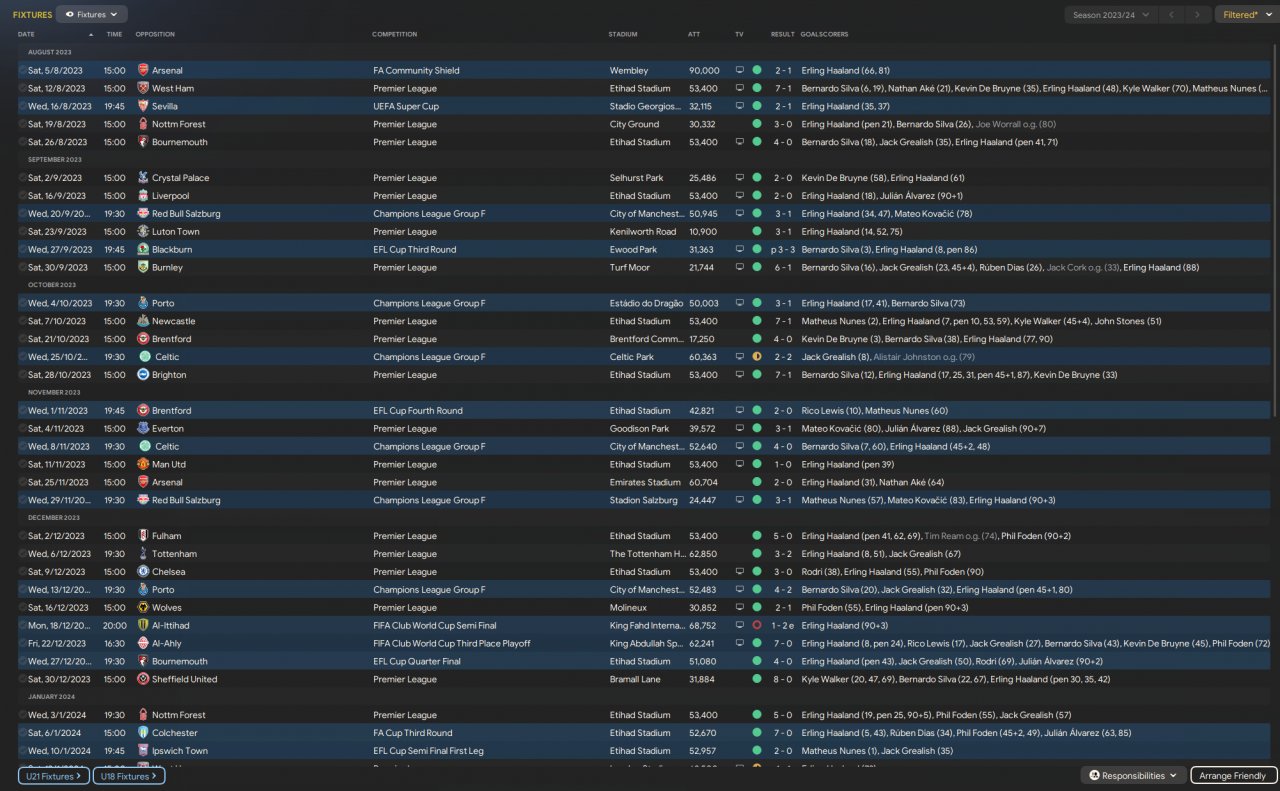Click the Bramall Lane stadium name
This screenshot has height=791, width=1280.
(x=636, y=680)
